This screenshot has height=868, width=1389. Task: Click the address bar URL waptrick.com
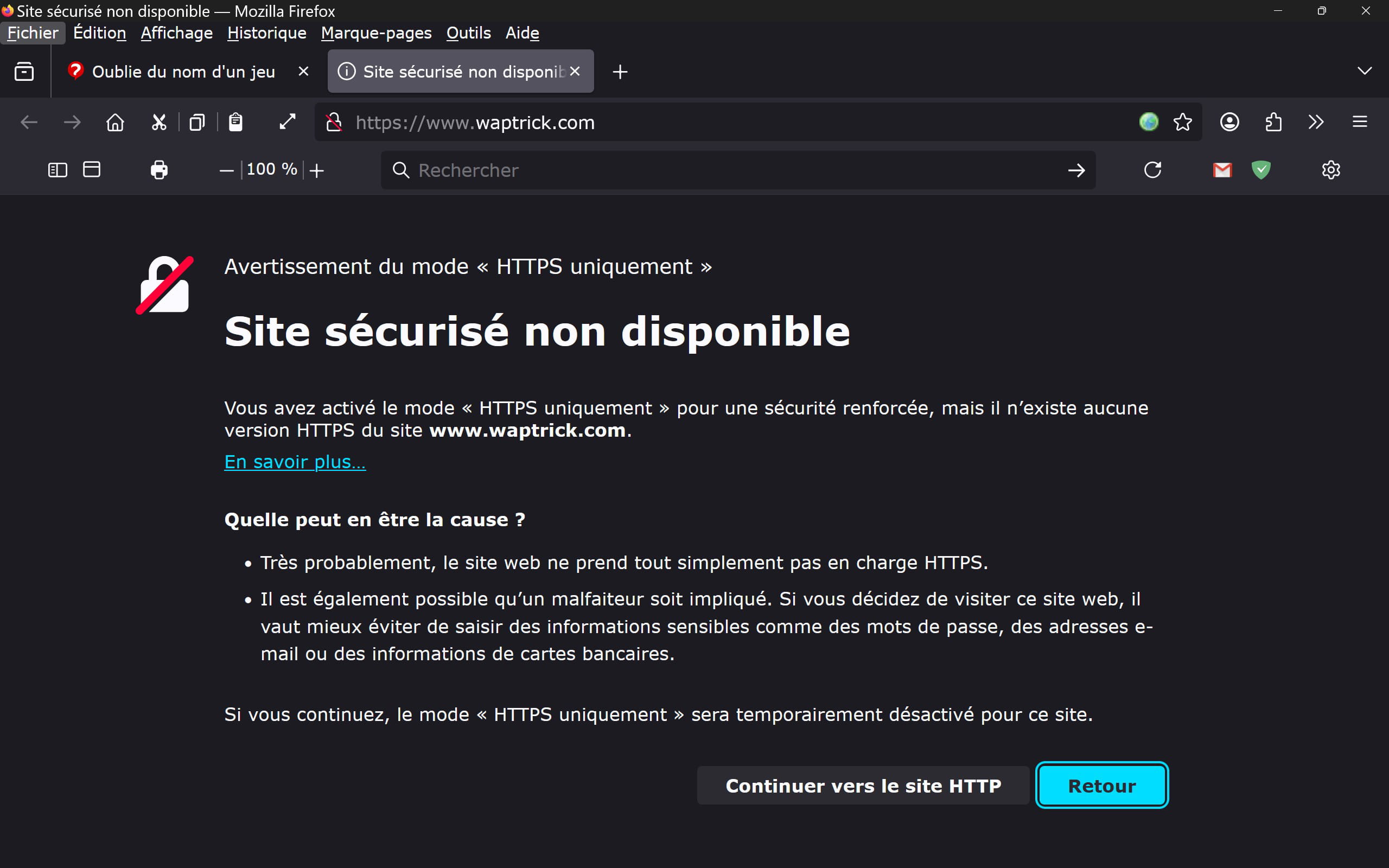(x=475, y=123)
